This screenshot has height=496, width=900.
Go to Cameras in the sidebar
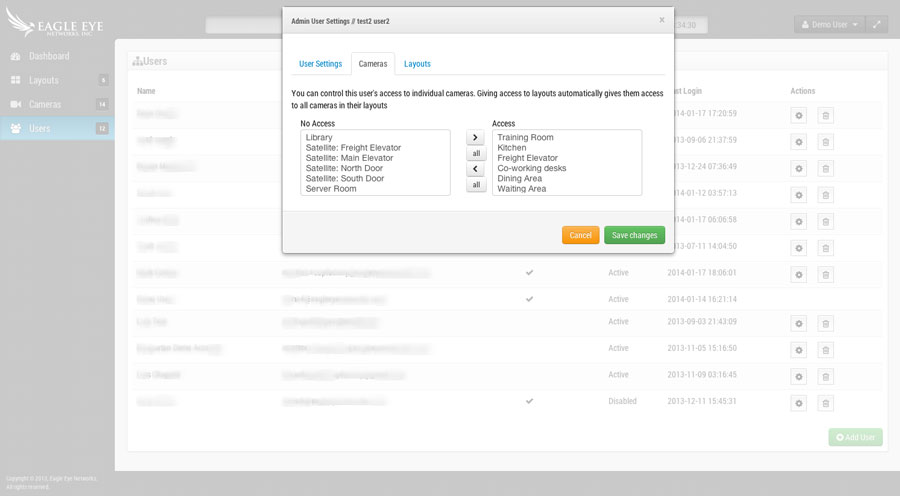[44, 104]
